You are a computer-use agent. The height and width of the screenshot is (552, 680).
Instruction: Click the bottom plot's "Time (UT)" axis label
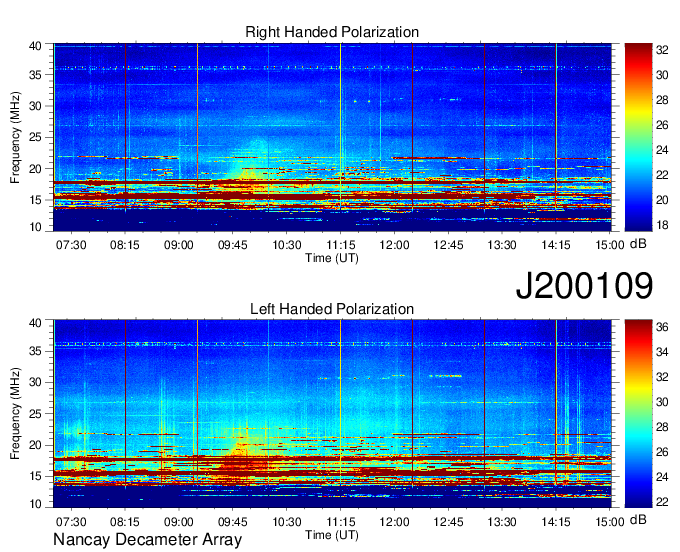332,535
